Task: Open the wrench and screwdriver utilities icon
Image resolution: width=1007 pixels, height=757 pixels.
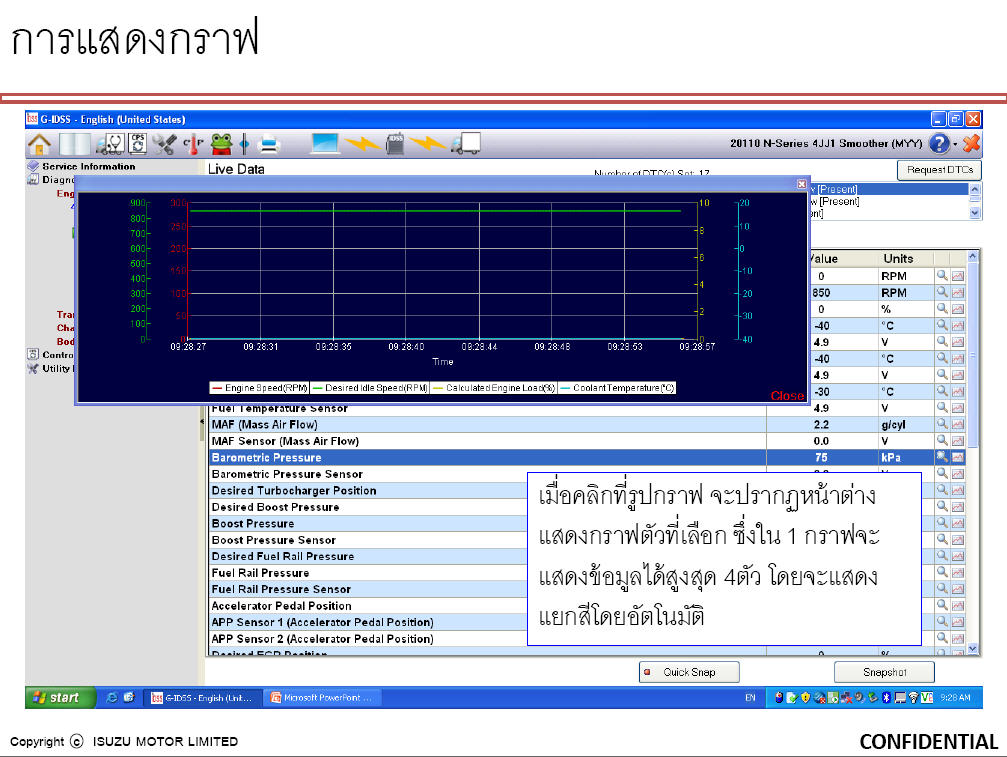Action: (164, 144)
